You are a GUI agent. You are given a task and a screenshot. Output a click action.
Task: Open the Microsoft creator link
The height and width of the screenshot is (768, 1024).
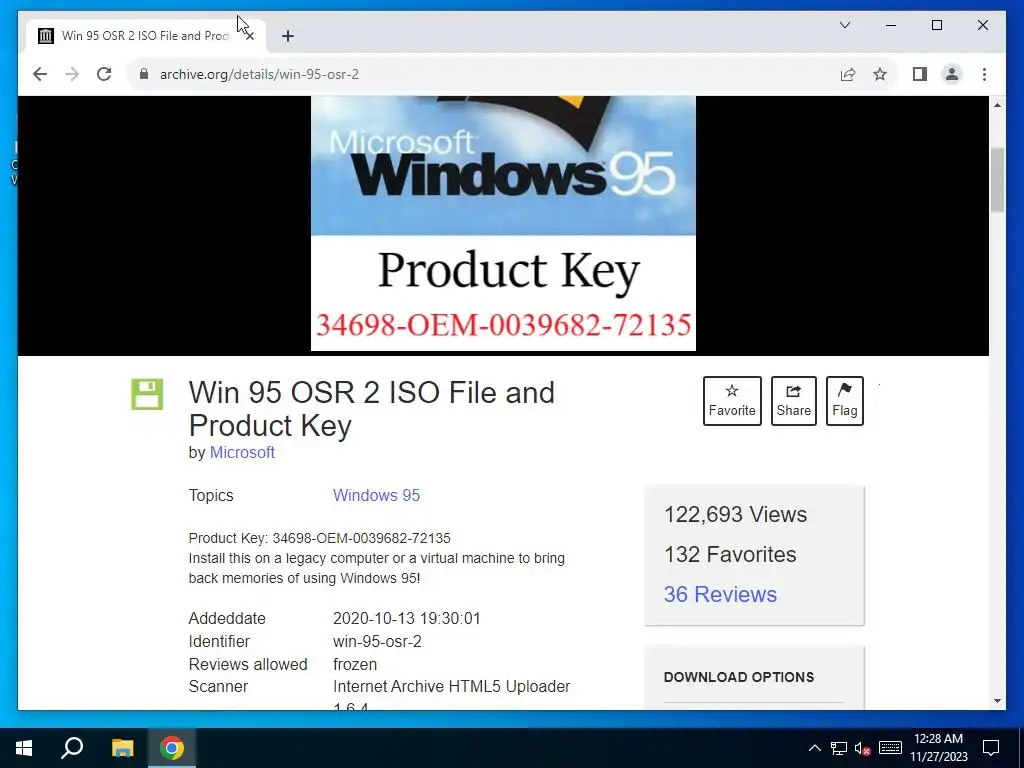242,453
